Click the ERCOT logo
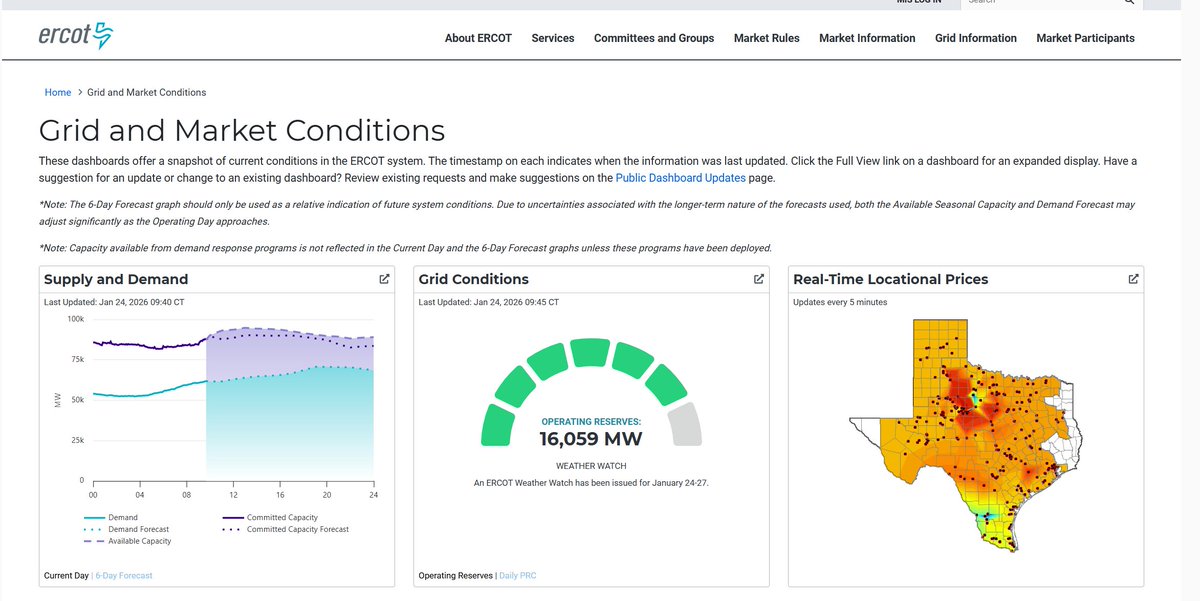The height and width of the screenshot is (601, 1200). pyautogui.click(x=76, y=36)
